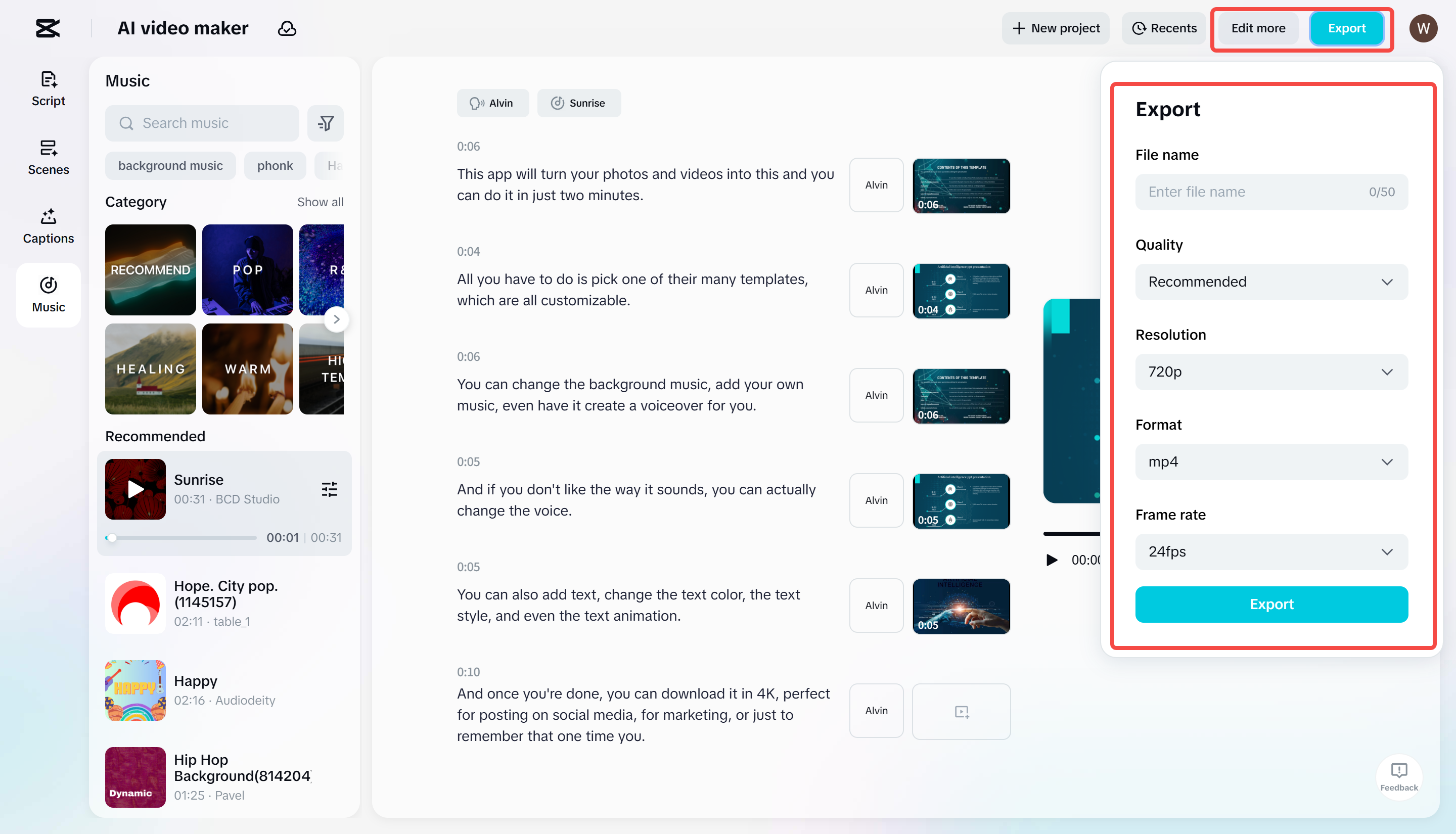Click the Edit more button

pos(1258,27)
